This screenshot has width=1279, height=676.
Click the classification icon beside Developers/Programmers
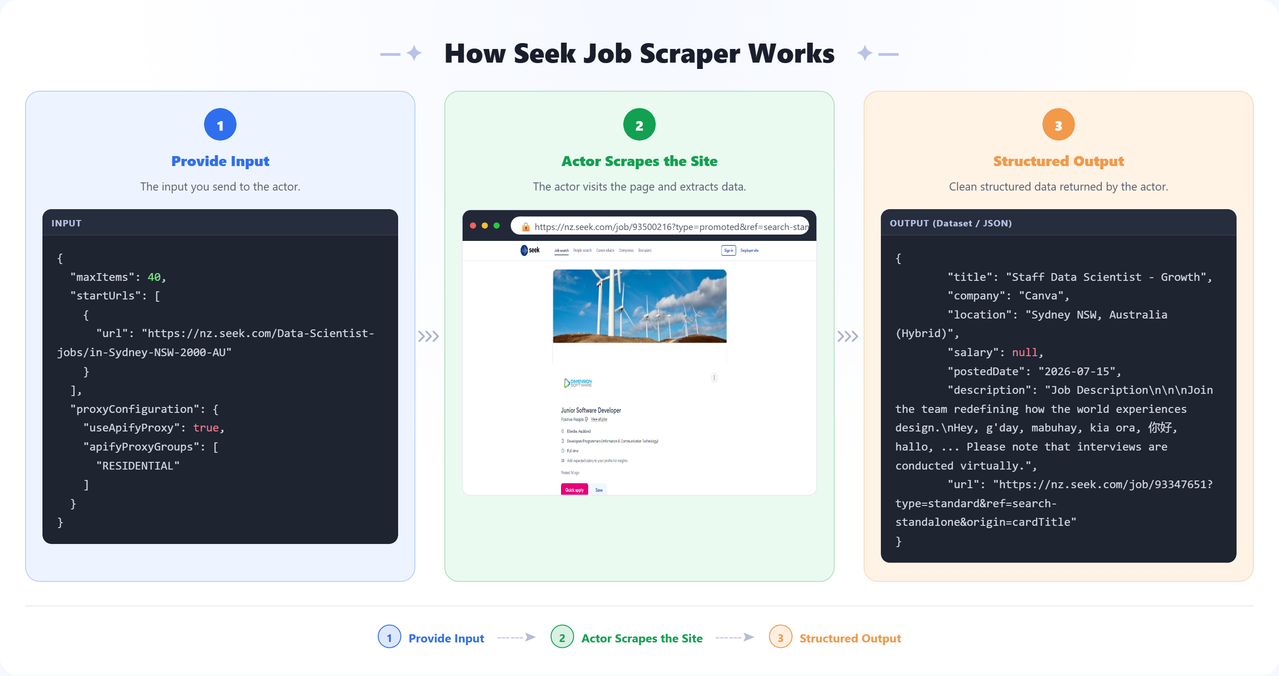click(x=563, y=441)
